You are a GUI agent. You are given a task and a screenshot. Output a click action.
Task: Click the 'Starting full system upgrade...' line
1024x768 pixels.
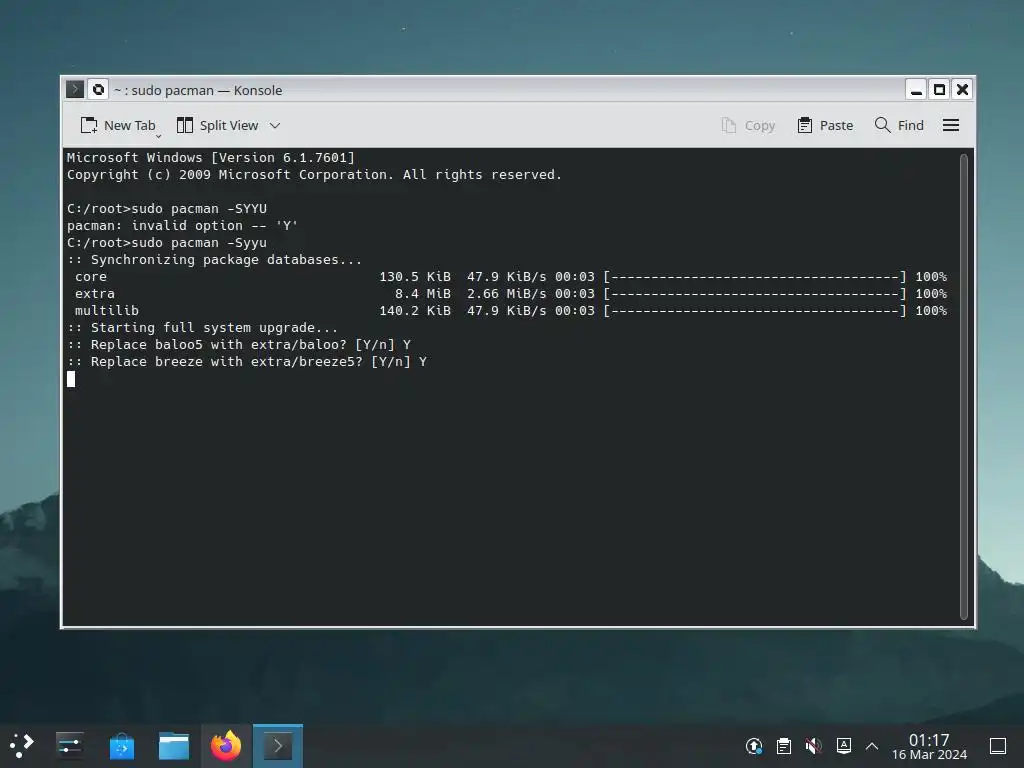pyautogui.click(x=202, y=328)
